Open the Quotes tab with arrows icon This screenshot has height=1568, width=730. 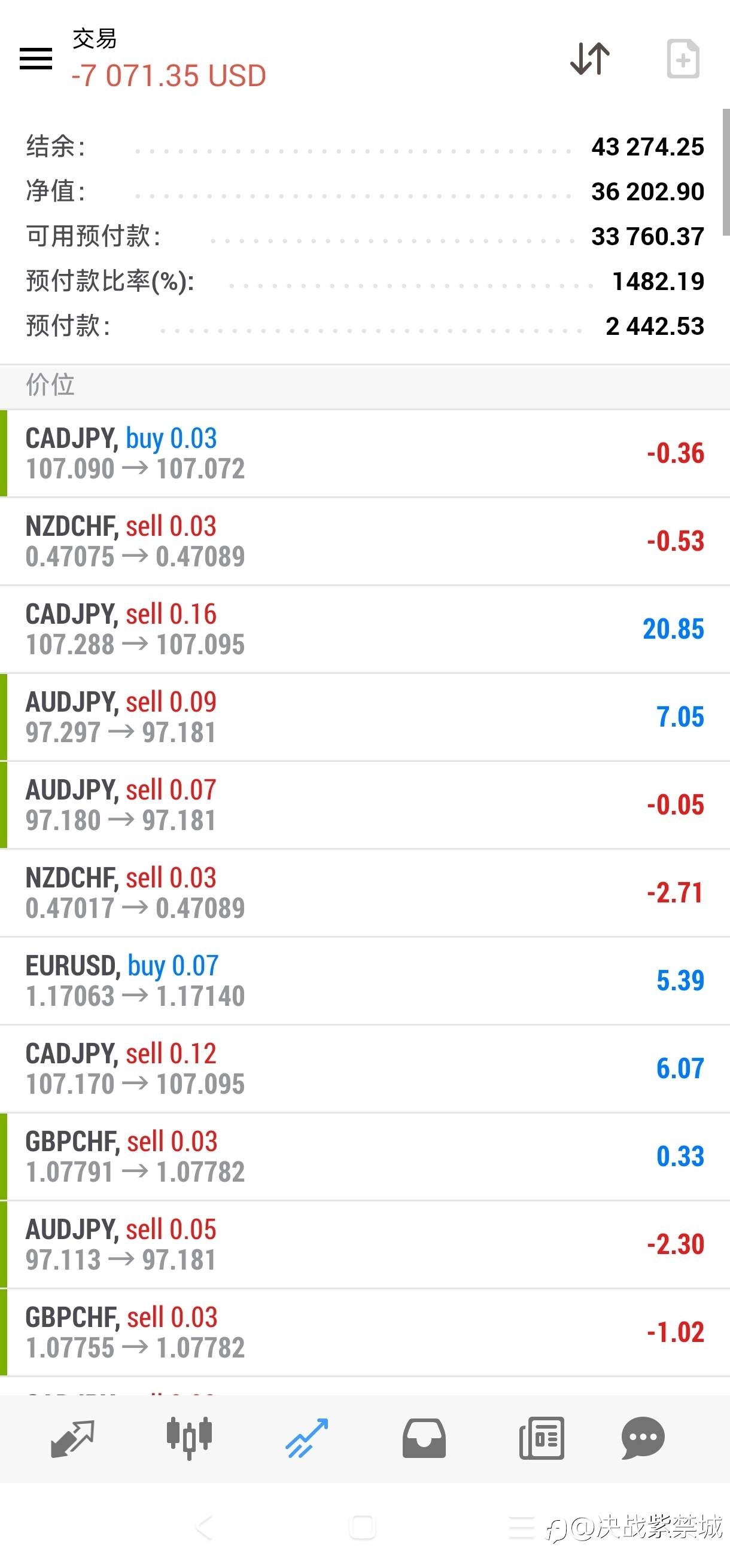pos(72,1439)
